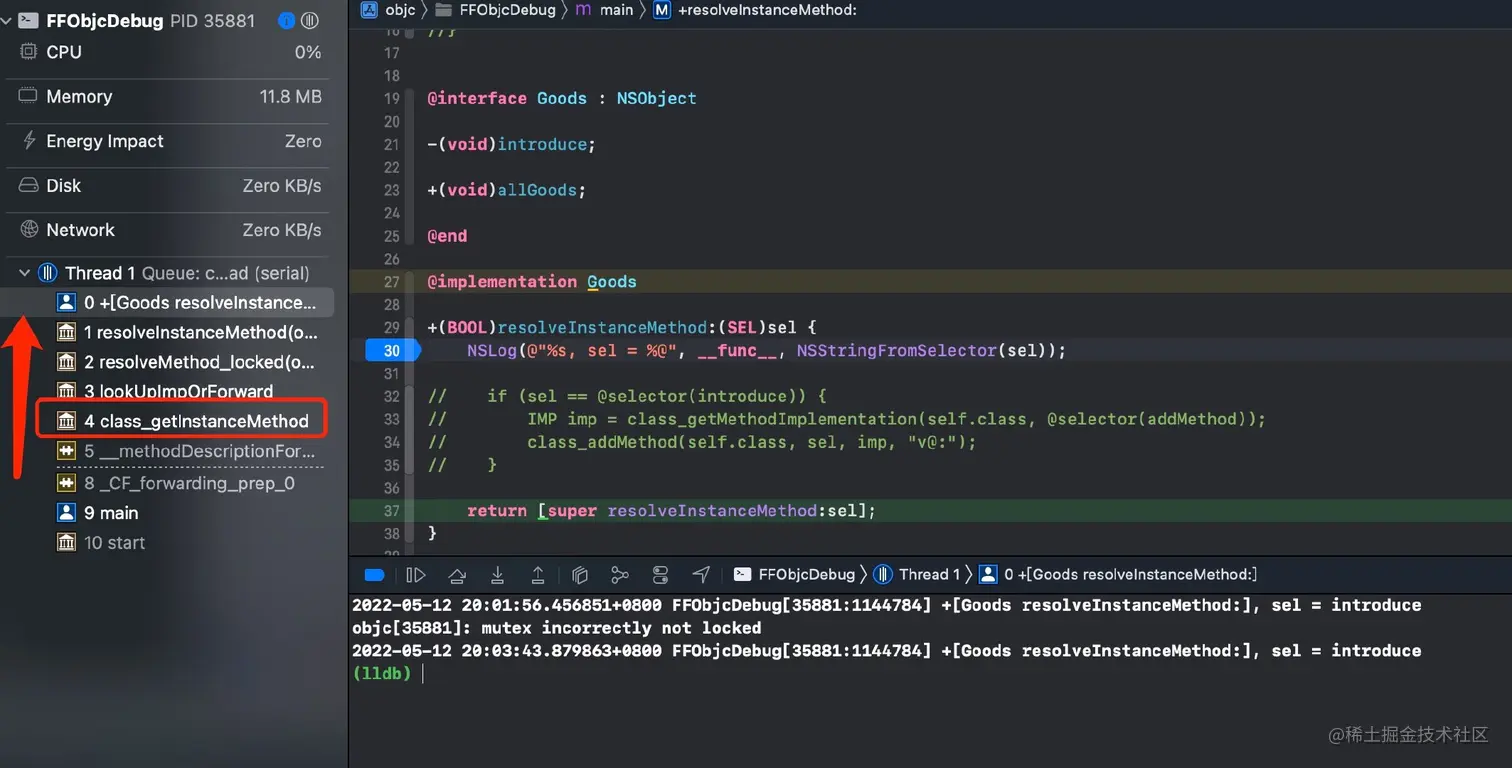Click NSObject superclass in interface line
The height and width of the screenshot is (768, 1512).
click(x=656, y=98)
